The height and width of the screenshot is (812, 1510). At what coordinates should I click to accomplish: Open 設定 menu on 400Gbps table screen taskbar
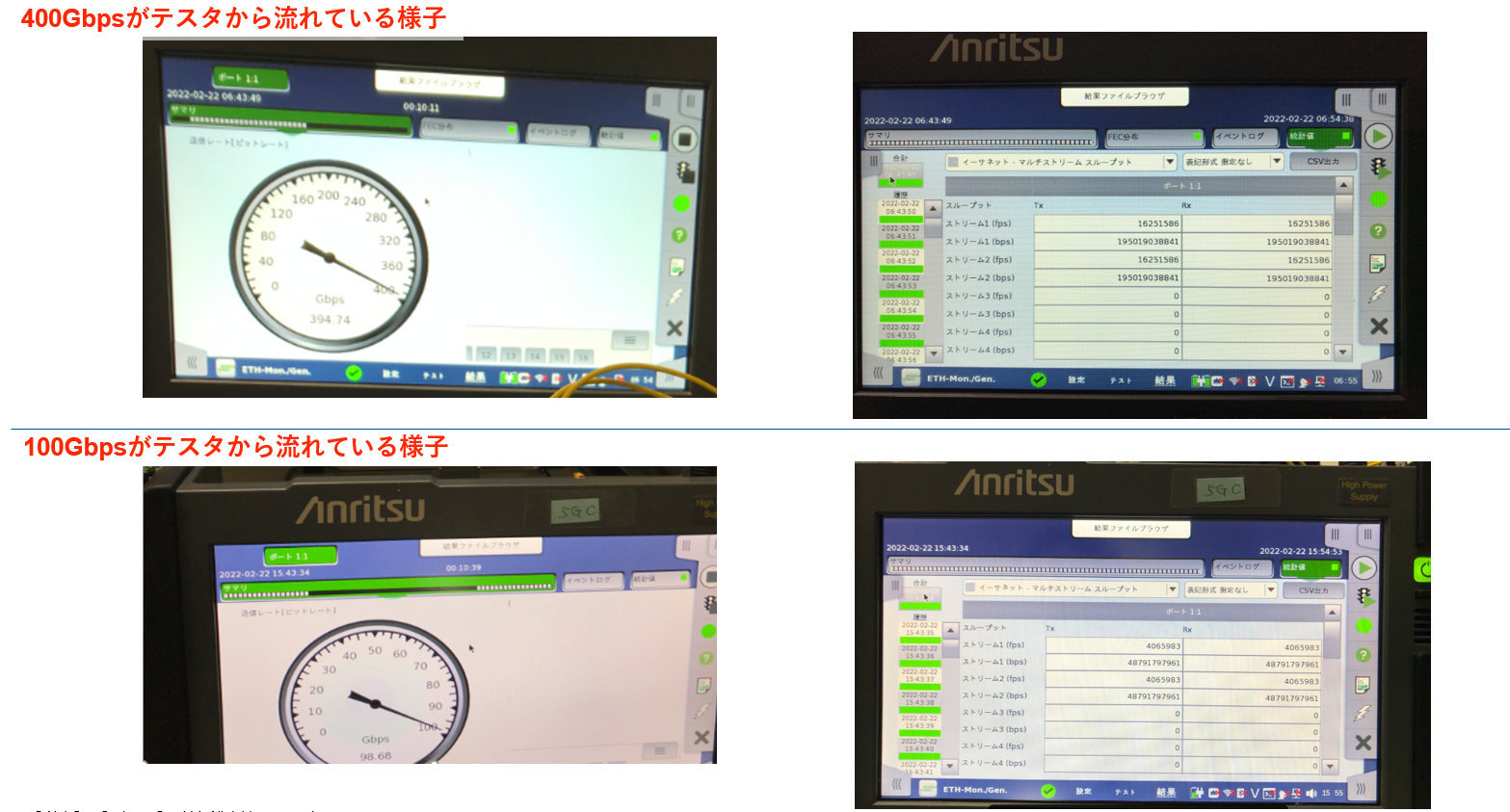click(1076, 380)
